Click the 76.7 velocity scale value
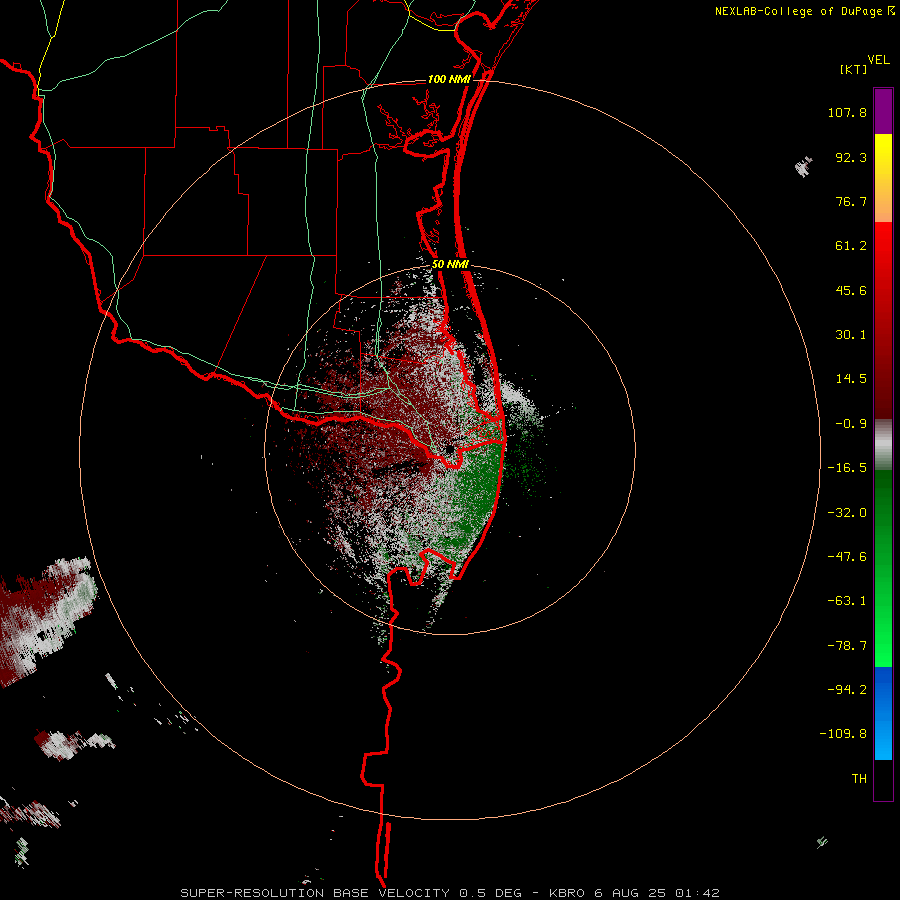The image size is (900, 900). tap(851, 201)
